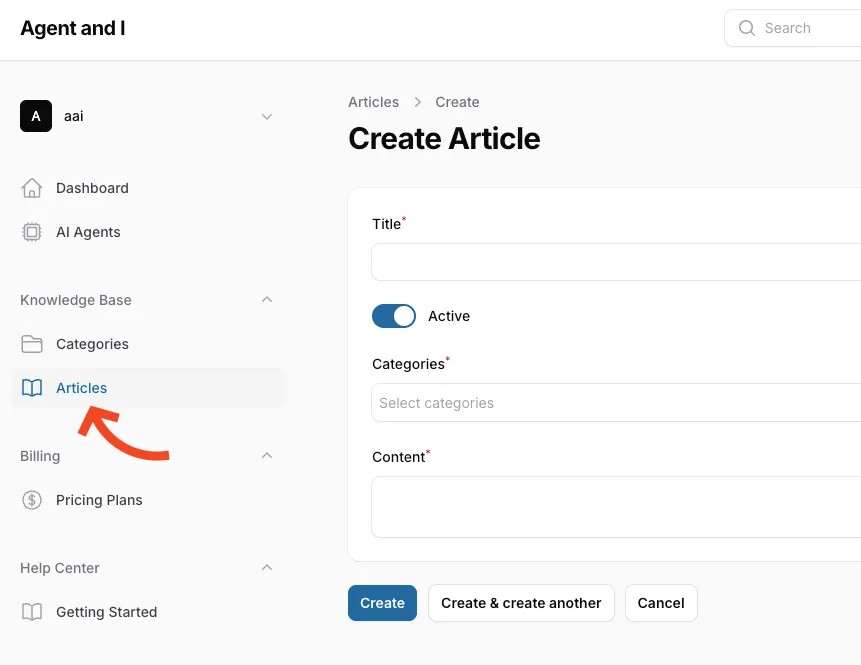This screenshot has height=665, width=861.
Task: Click the Getting Started book icon
Action: (x=32, y=612)
